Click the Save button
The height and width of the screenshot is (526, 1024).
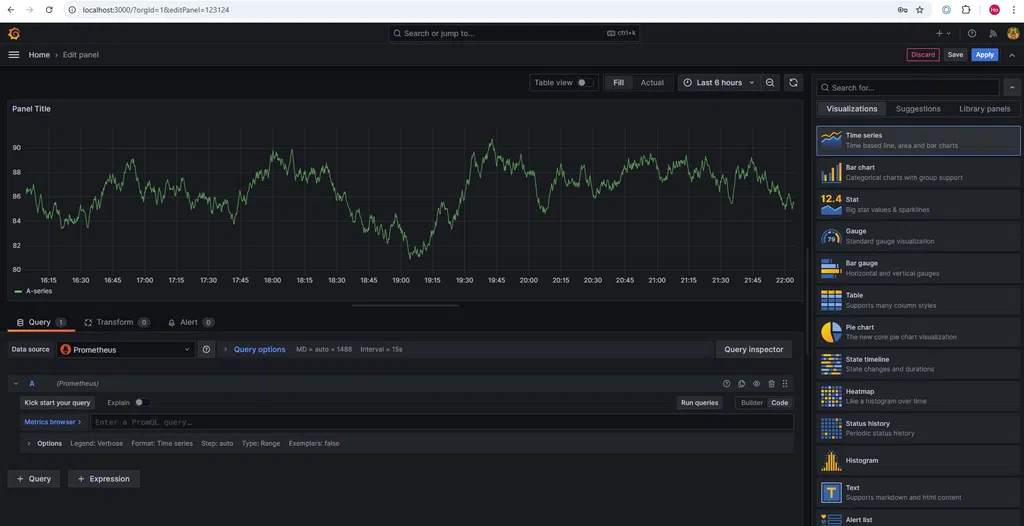(x=955, y=55)
